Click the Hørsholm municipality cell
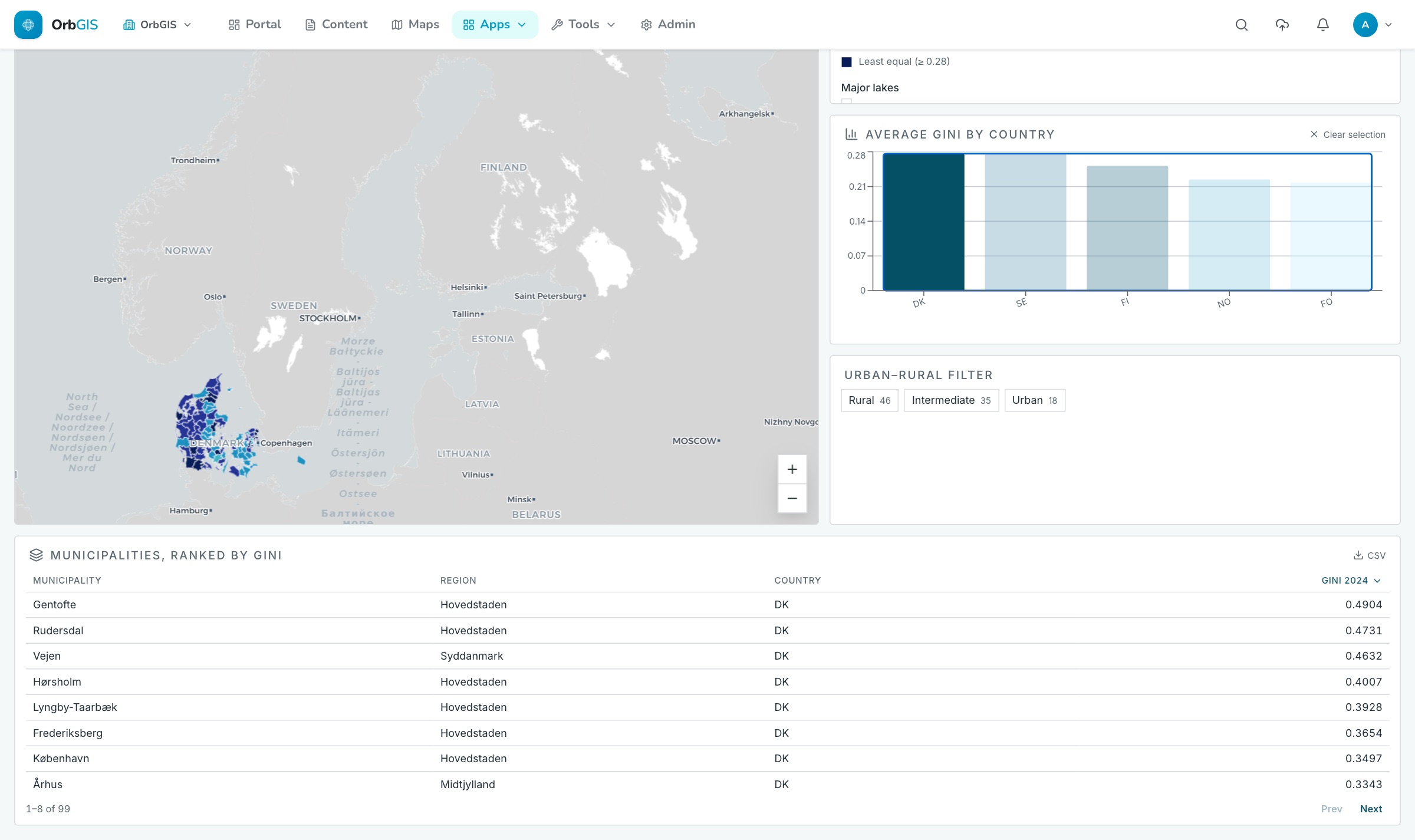Image resolution: width=1415 pixels, height=840 pixels. [57, 682]
